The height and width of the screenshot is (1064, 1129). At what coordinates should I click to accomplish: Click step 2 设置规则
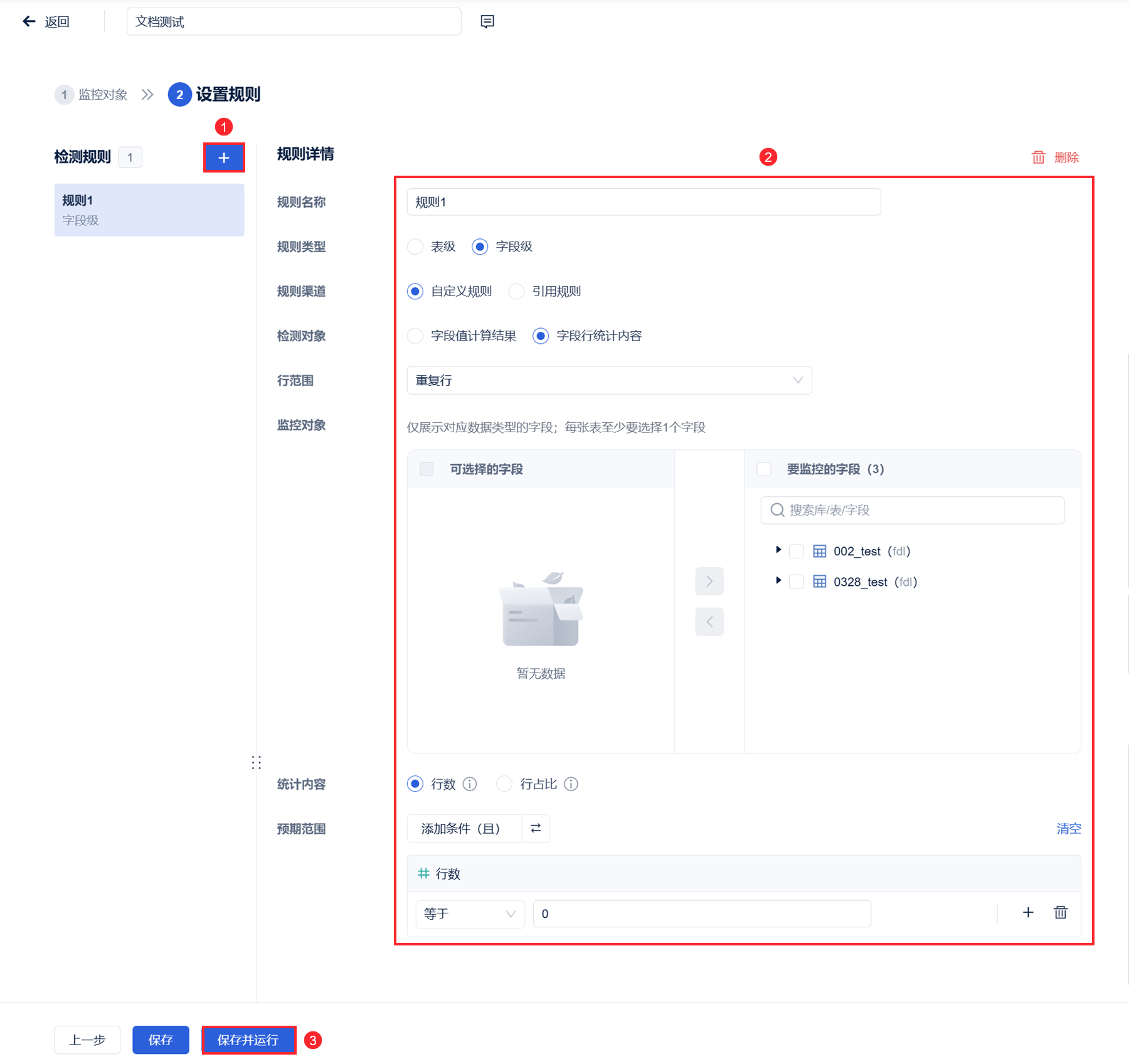pos(215,95)
